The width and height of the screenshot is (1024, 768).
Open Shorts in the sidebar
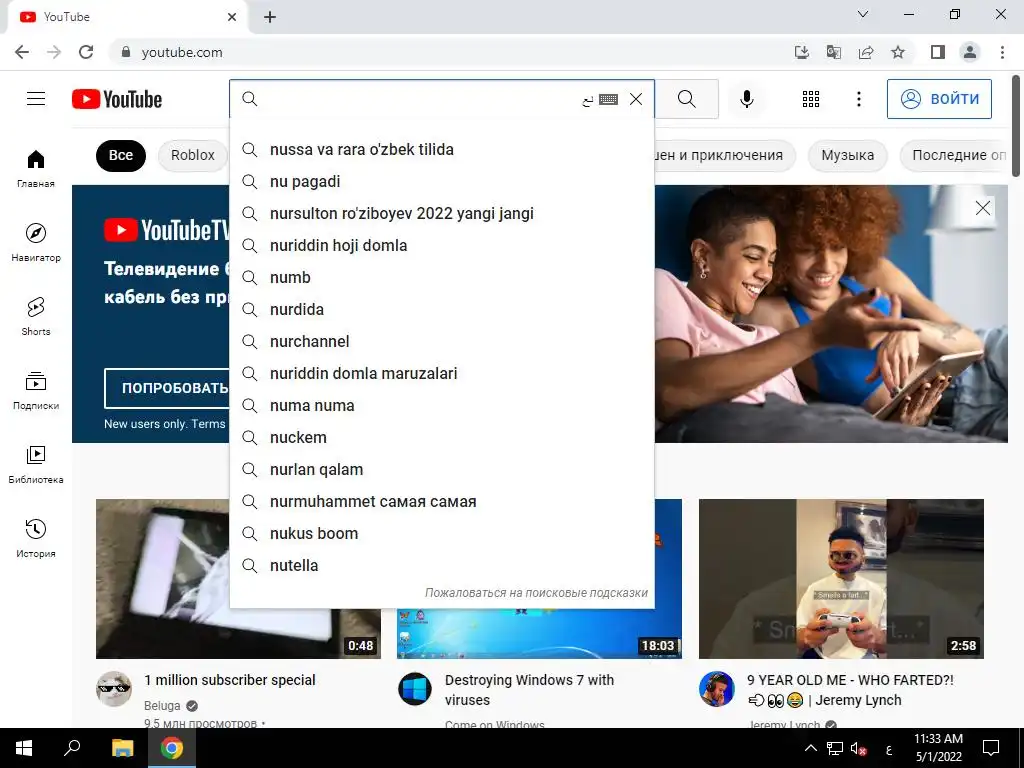(35, 316)
